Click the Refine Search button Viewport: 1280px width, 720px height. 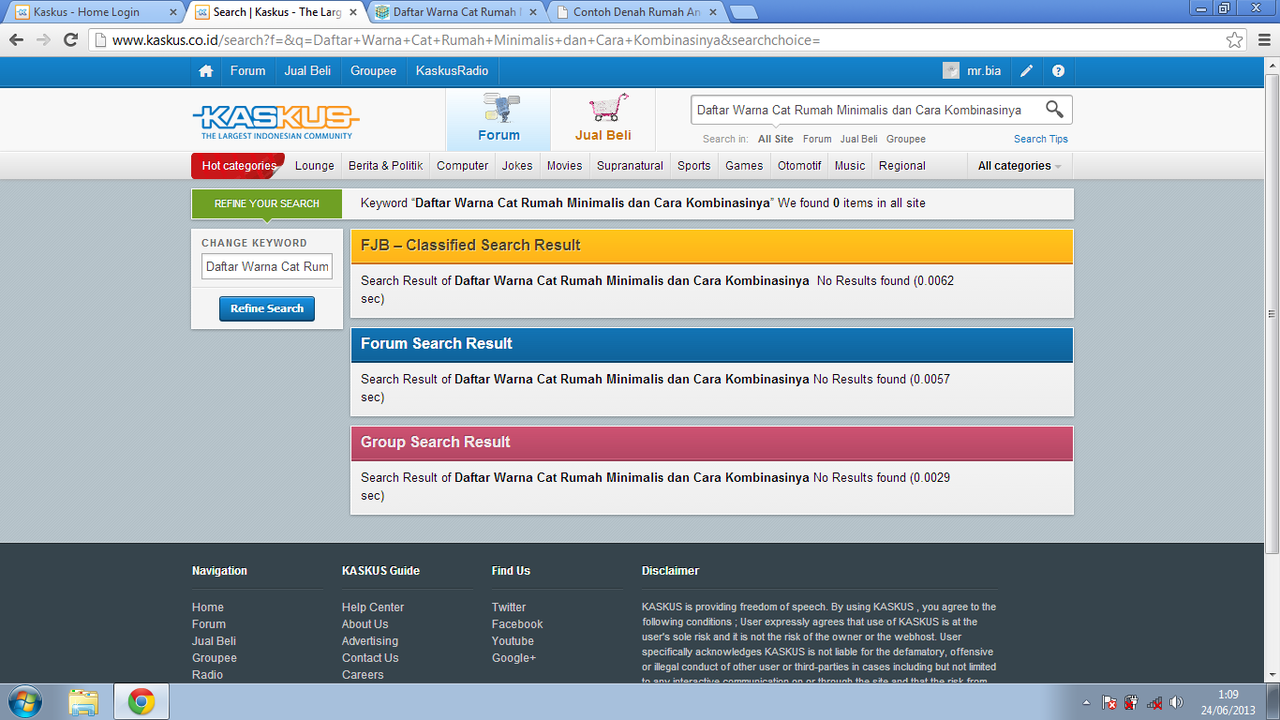pos(267,309)
